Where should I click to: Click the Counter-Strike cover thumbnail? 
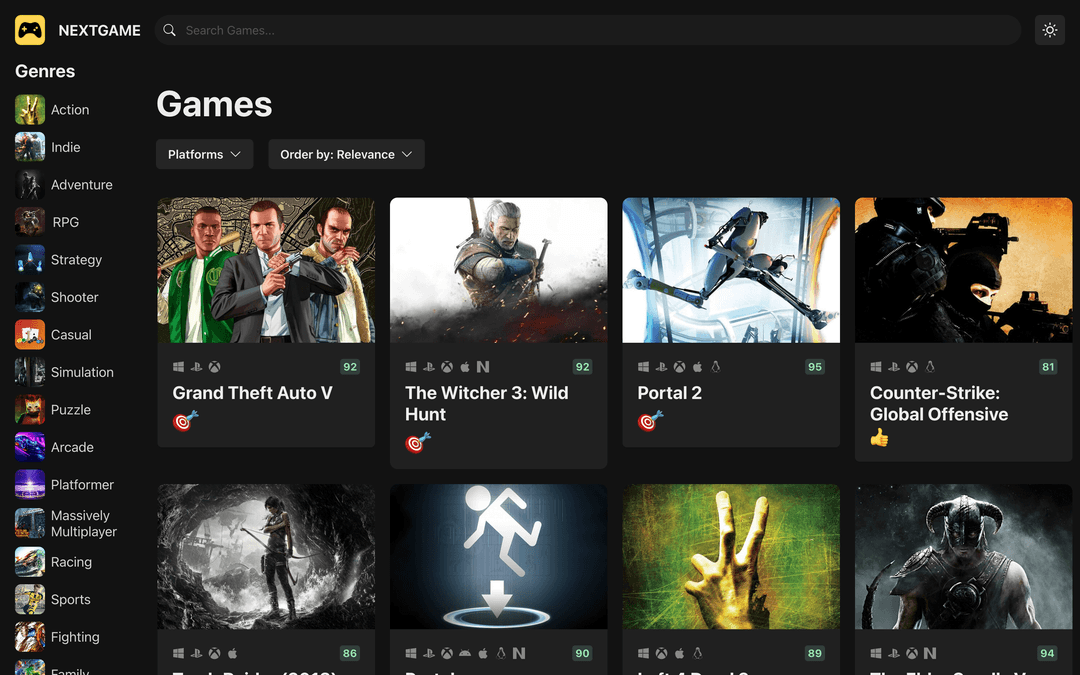click(963, 270)
